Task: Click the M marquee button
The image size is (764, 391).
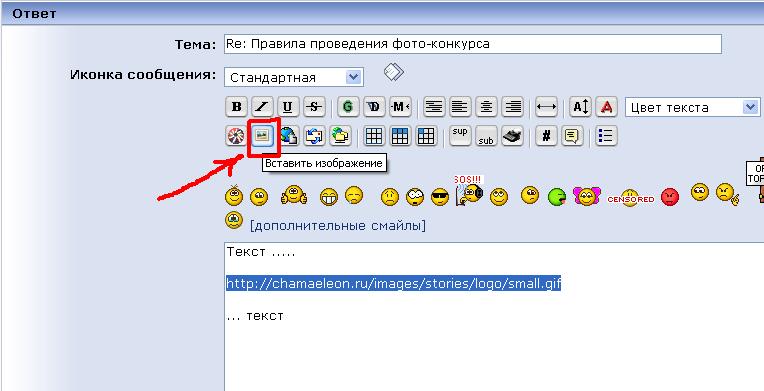Action: 400,107
